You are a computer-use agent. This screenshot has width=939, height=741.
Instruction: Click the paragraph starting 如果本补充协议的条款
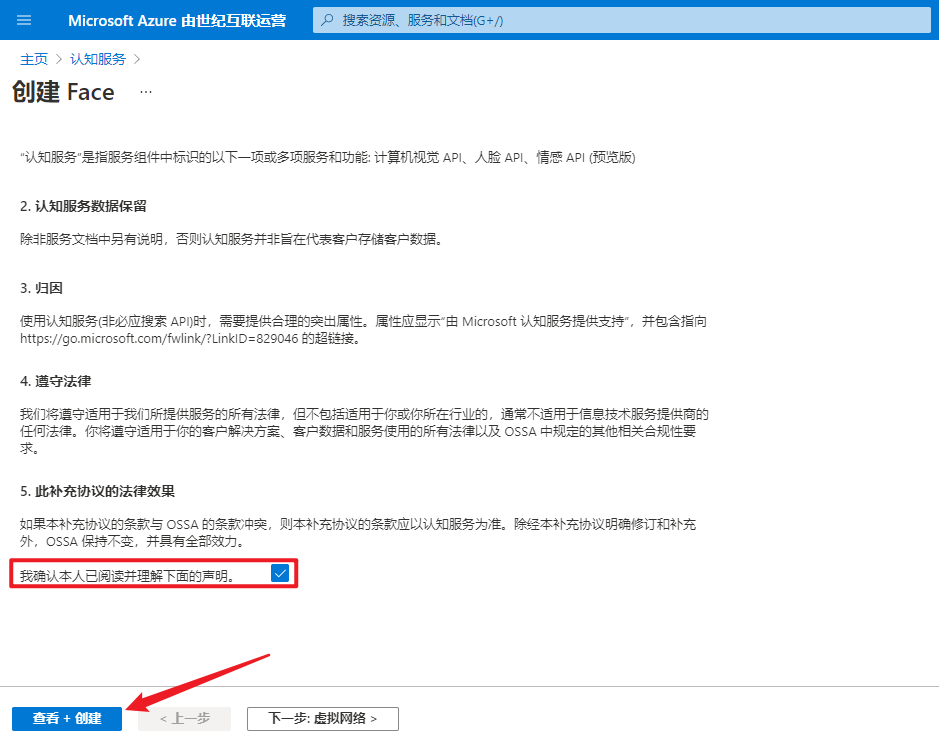point(358,533)
